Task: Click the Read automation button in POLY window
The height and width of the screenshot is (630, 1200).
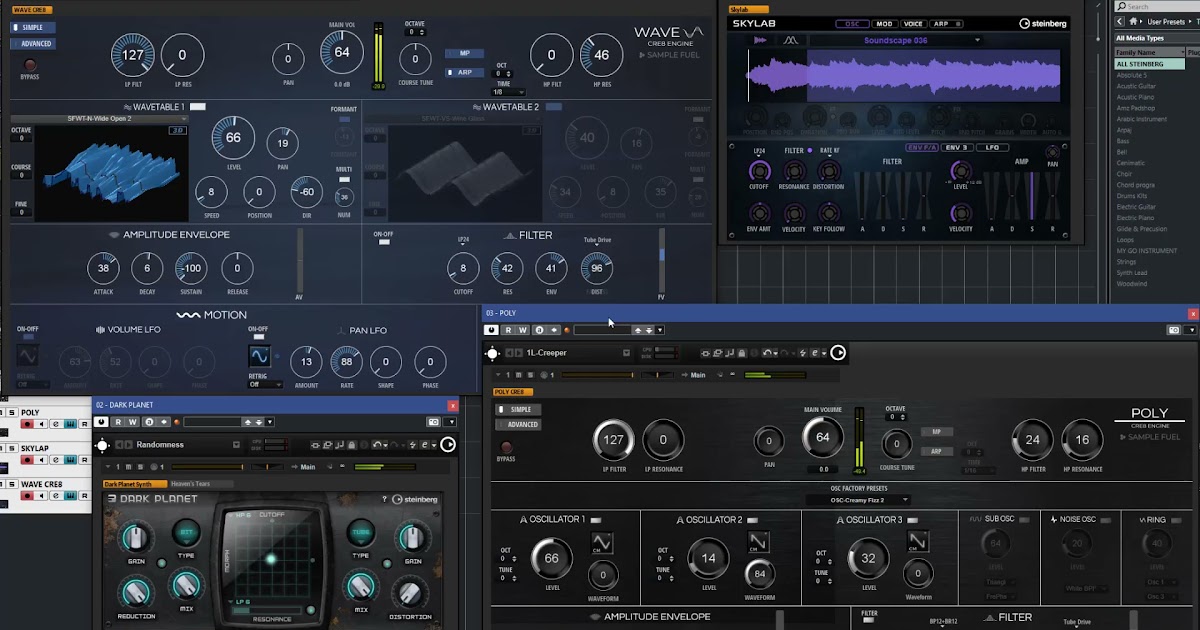Action: pyautogui.click(x=509, y=330)
